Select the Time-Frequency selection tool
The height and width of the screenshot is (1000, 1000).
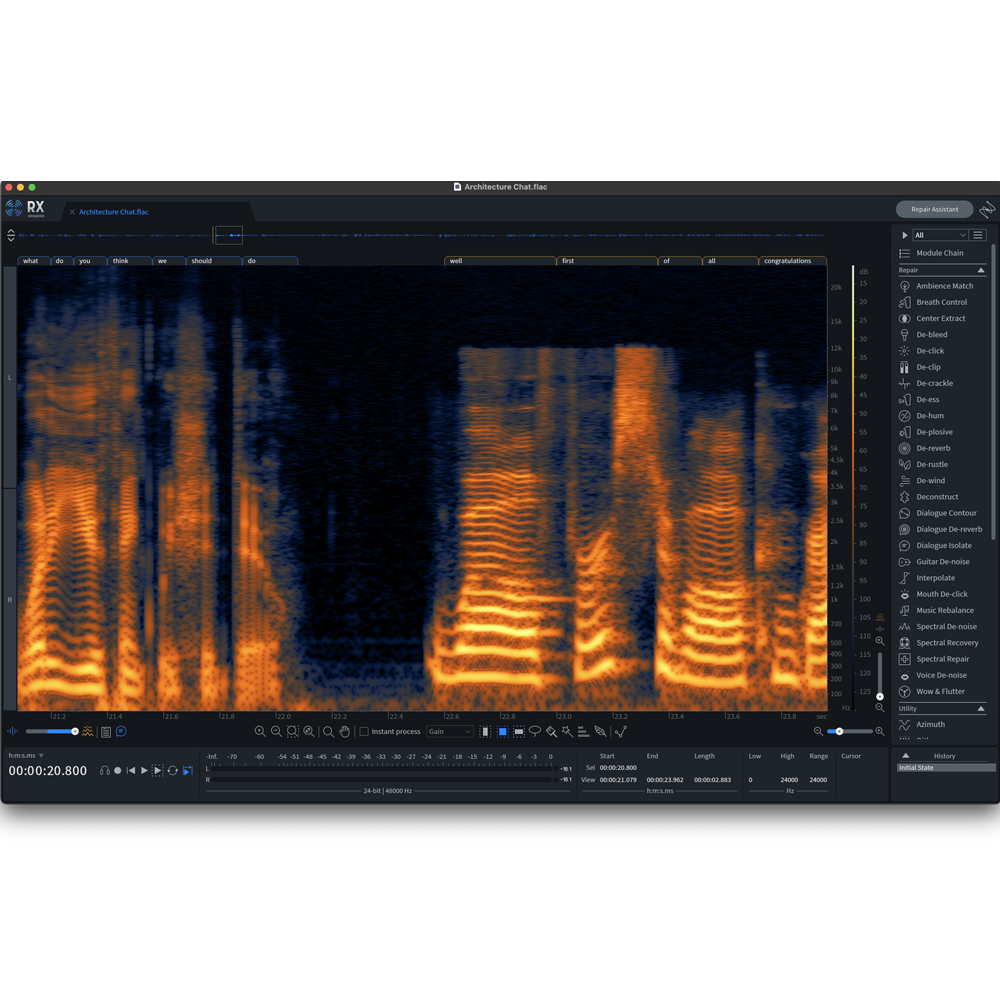(503, 731)
